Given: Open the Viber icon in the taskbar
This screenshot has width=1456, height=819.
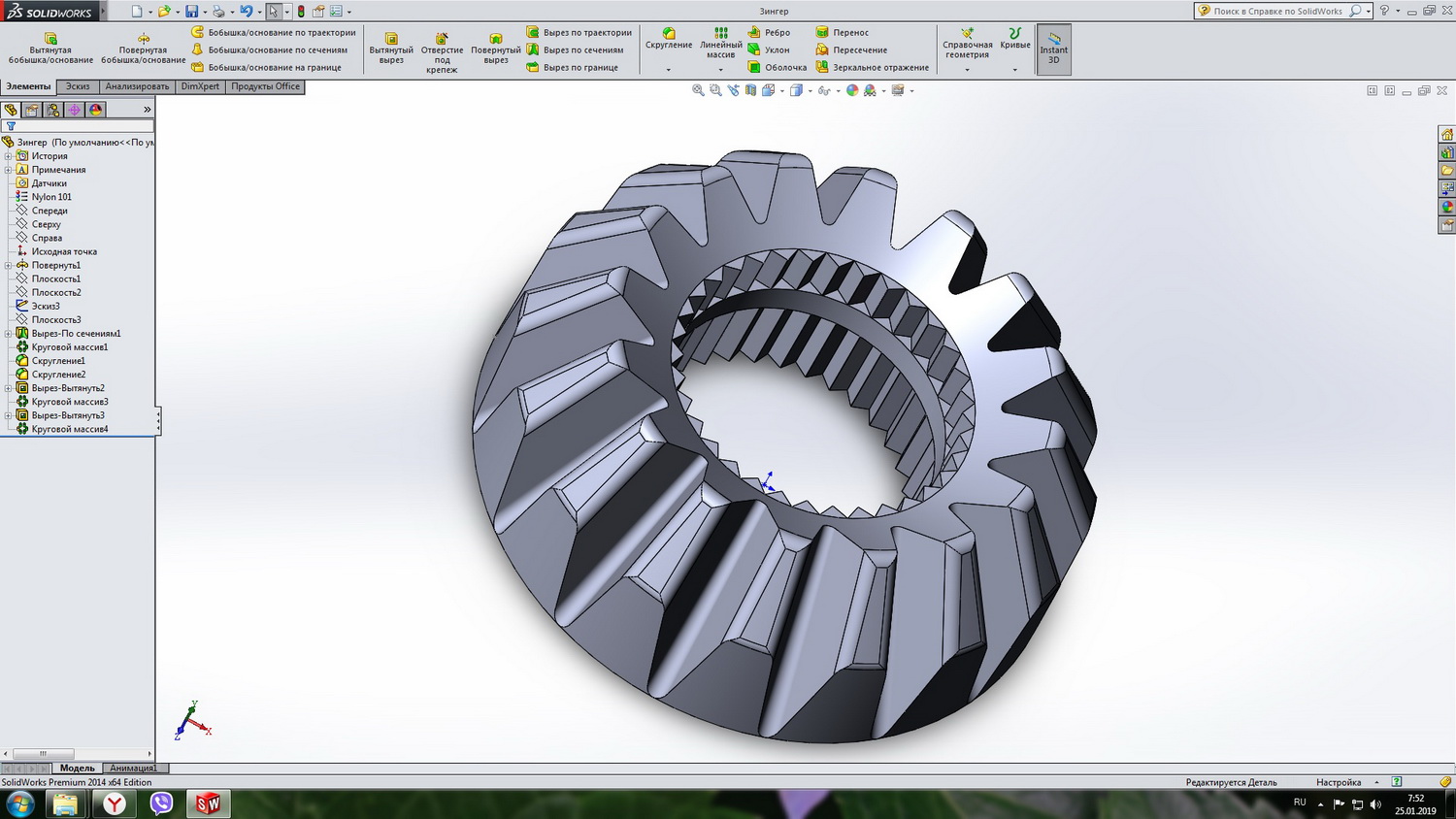Looking at the screenshot, I should click(161, 803).
